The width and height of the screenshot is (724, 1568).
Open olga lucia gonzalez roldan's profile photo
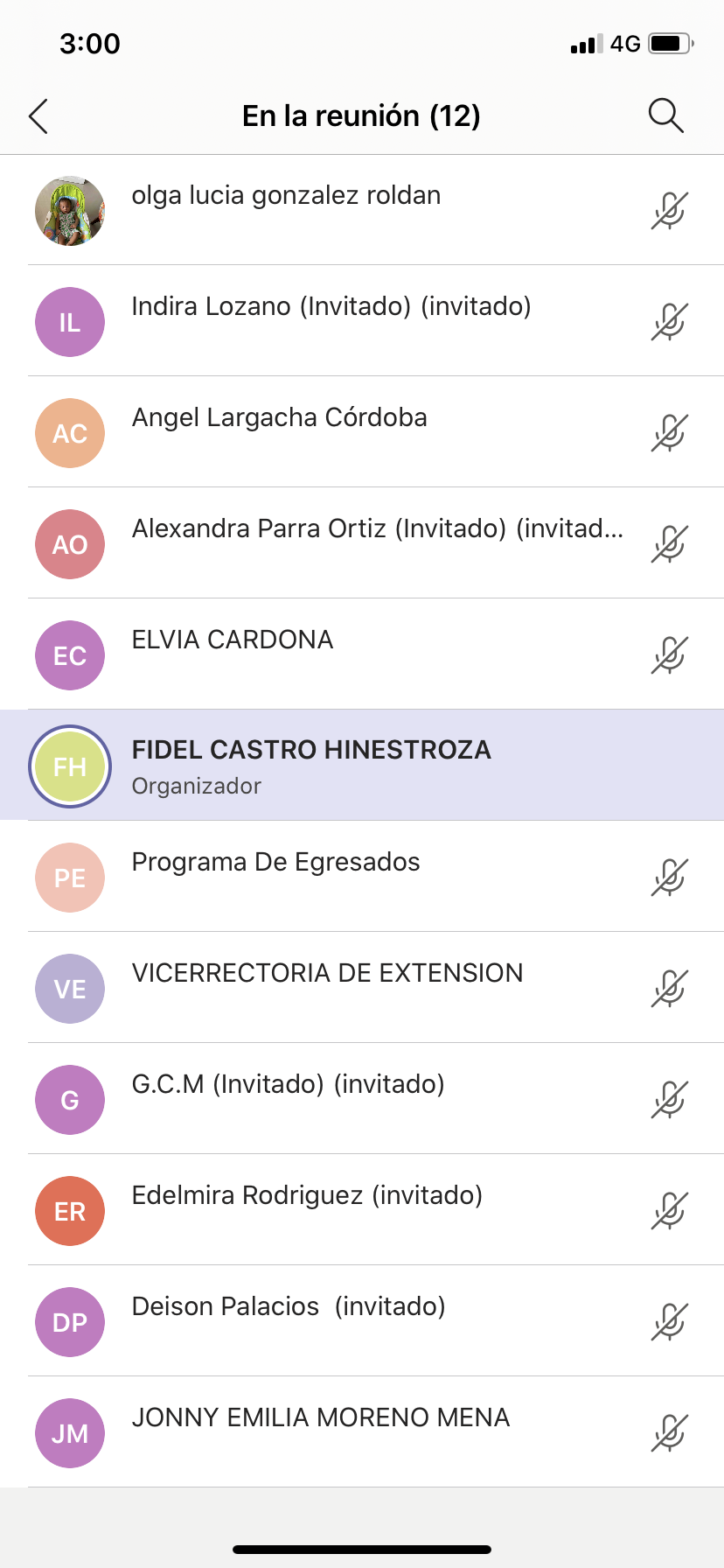click(x=70, y=211)
